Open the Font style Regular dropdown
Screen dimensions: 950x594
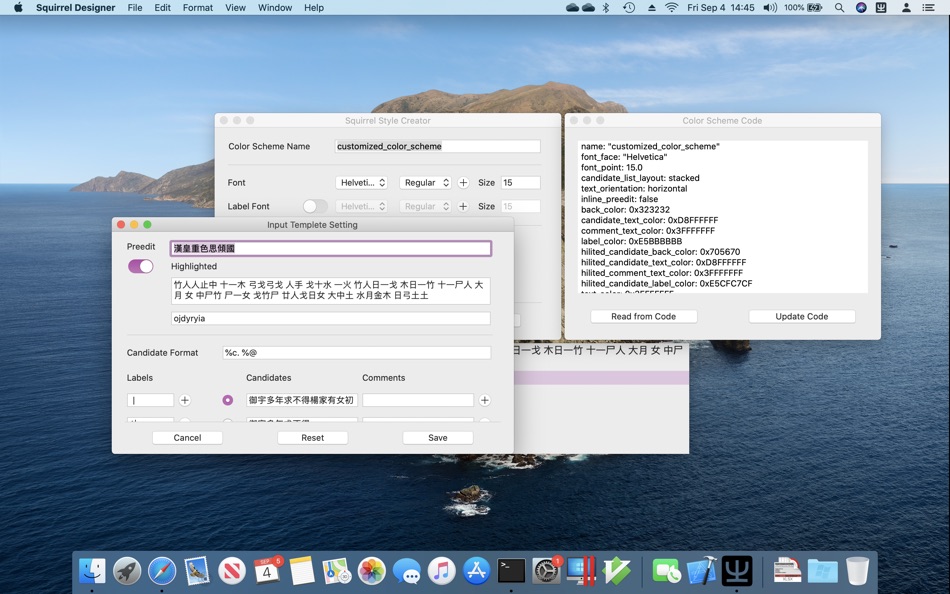[425, 182]
